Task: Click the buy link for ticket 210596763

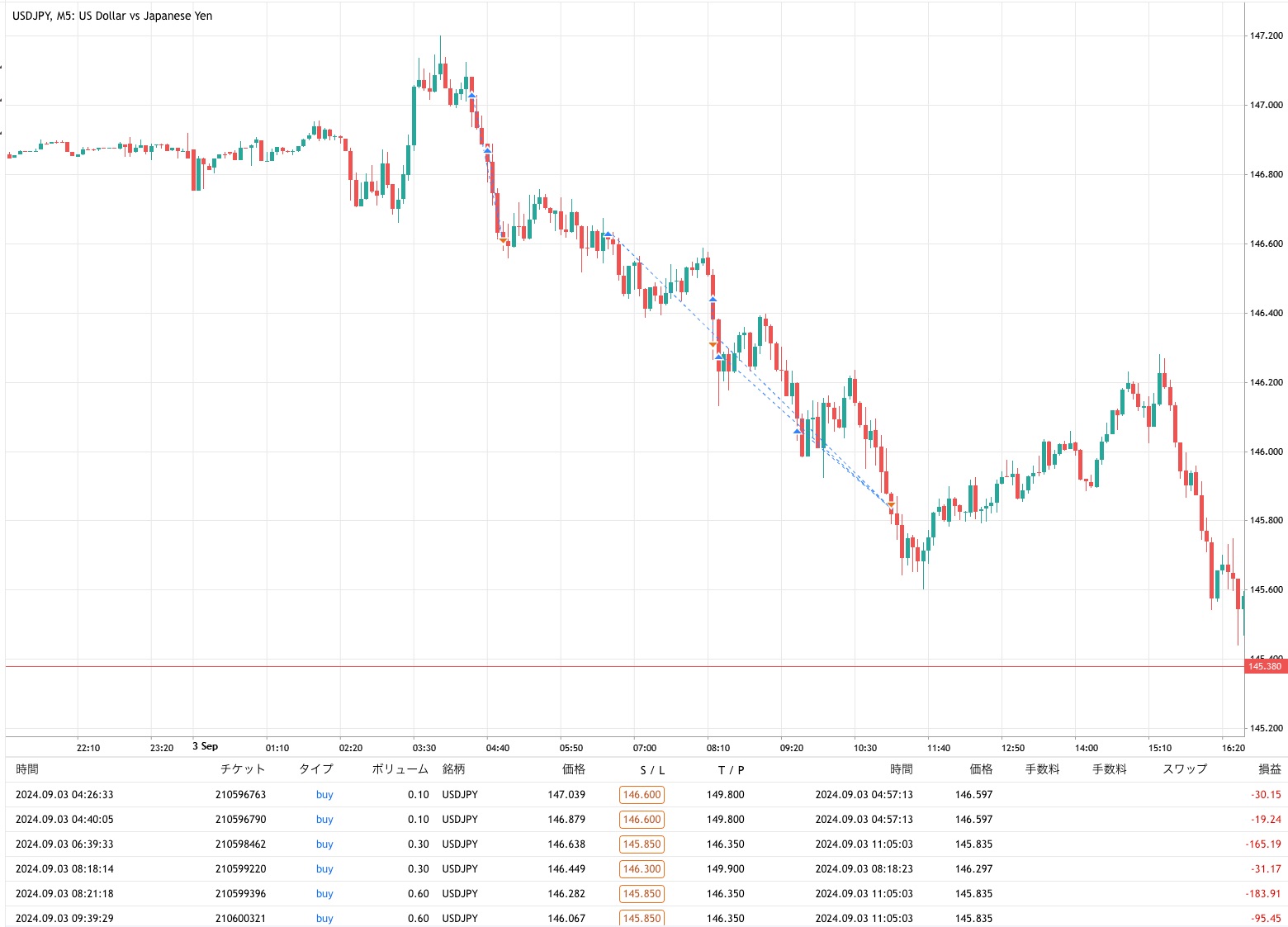Action: click(324, 795)
